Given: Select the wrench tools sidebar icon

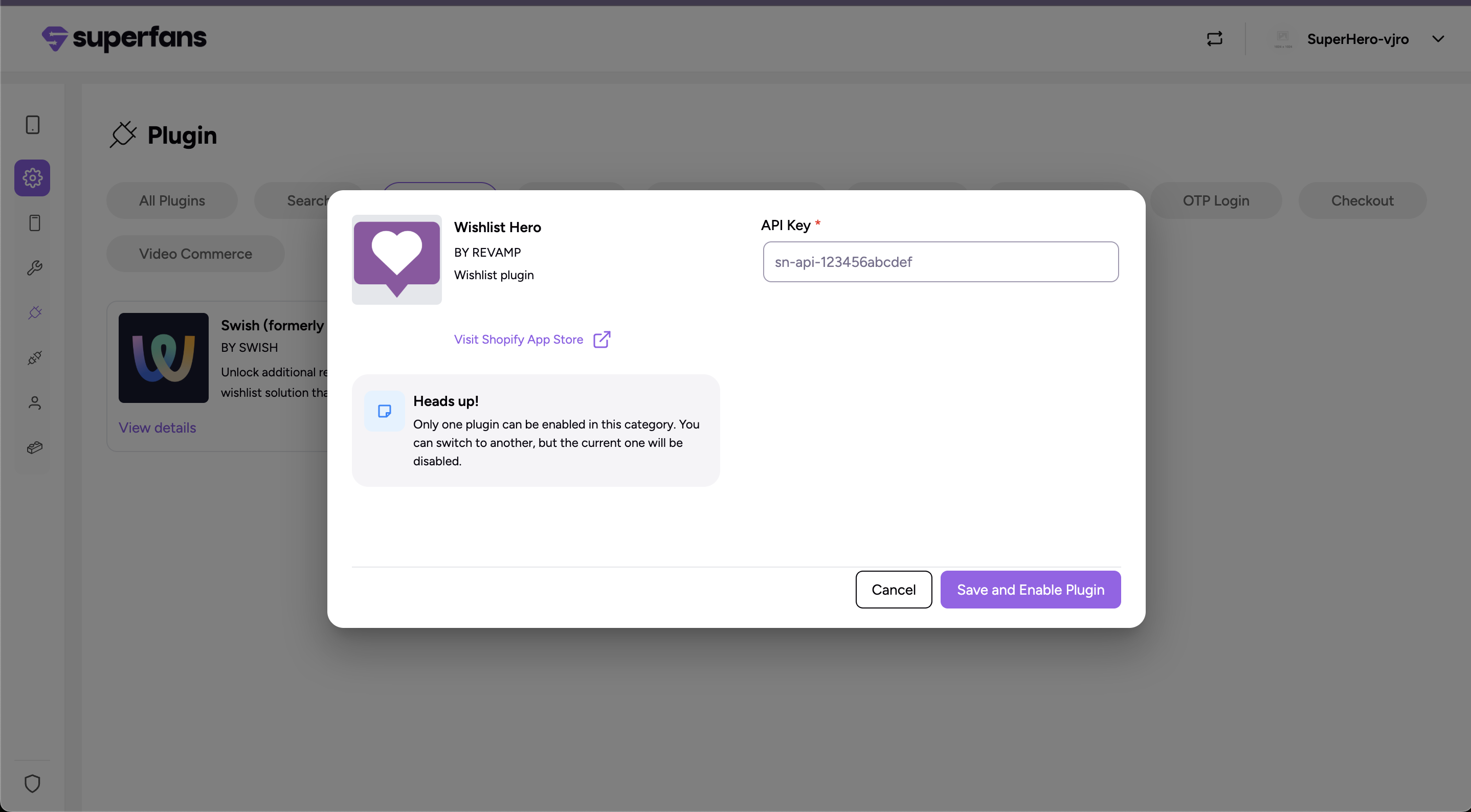Looking at the screenshot, I should tap(34, 268).
